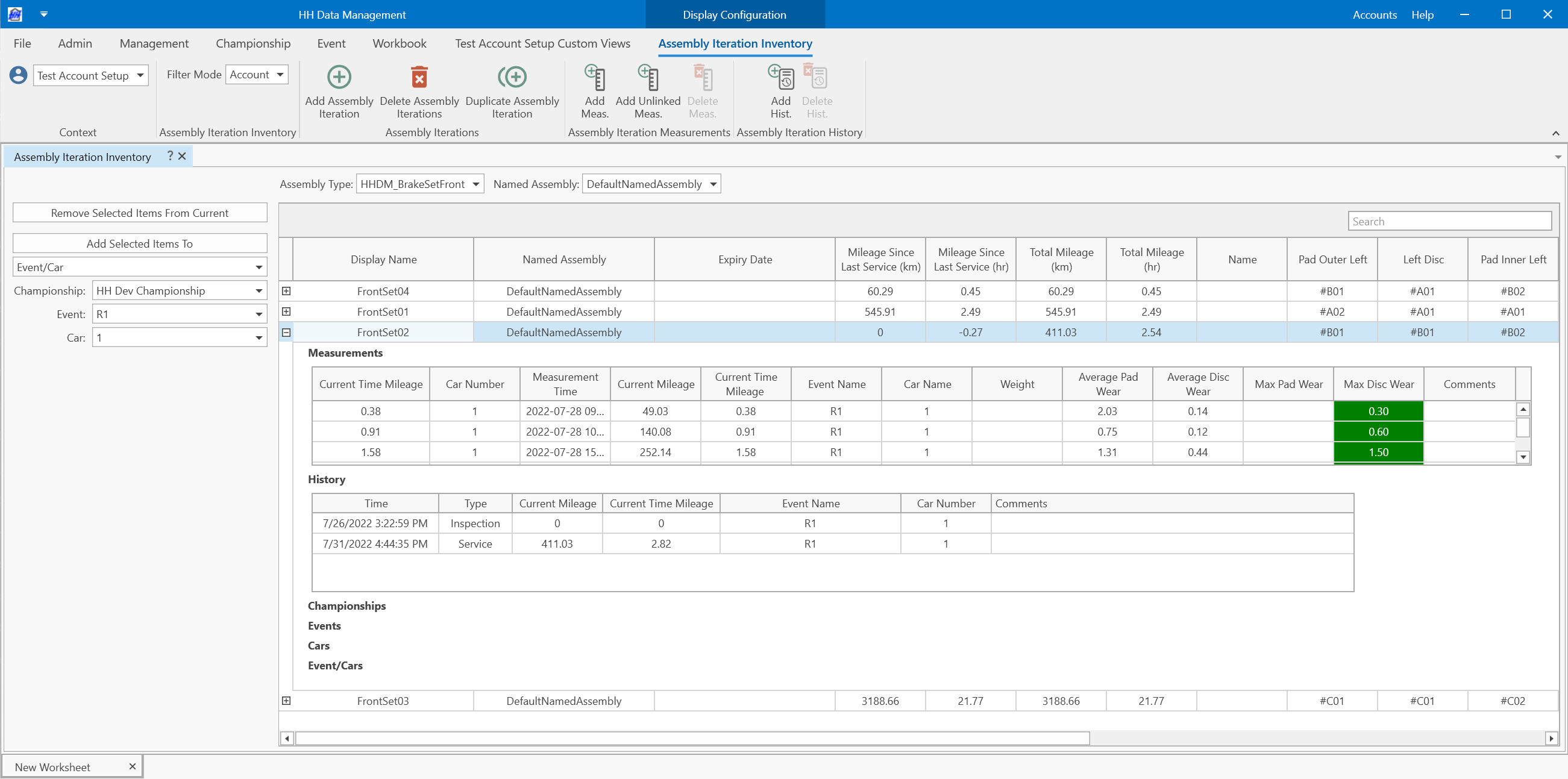This screenshot has width=1568, height=779.
Task: Click the Search input field
Action: pos(1449,222)
